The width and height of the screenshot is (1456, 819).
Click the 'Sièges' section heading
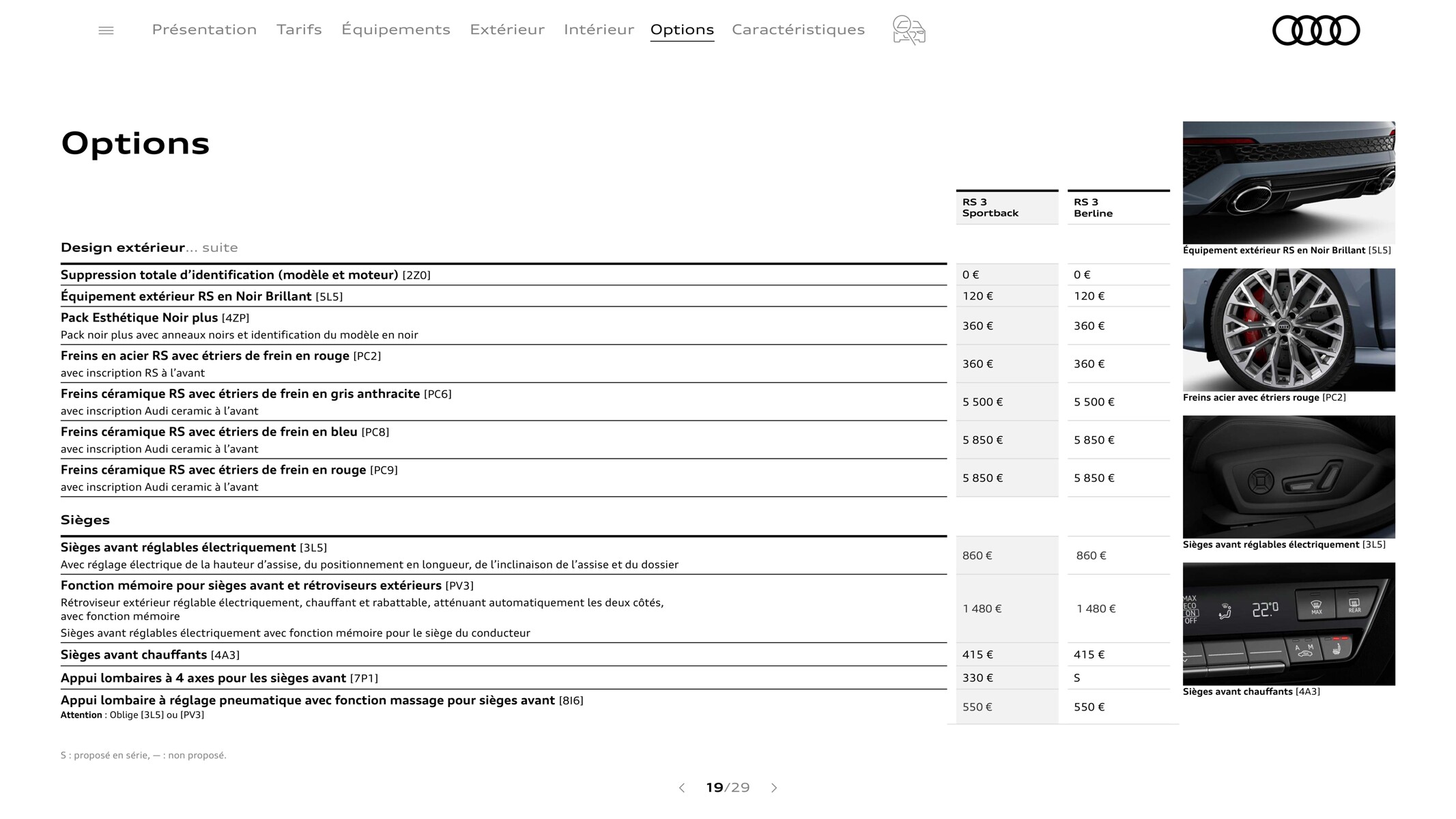[x=85, y=520]
